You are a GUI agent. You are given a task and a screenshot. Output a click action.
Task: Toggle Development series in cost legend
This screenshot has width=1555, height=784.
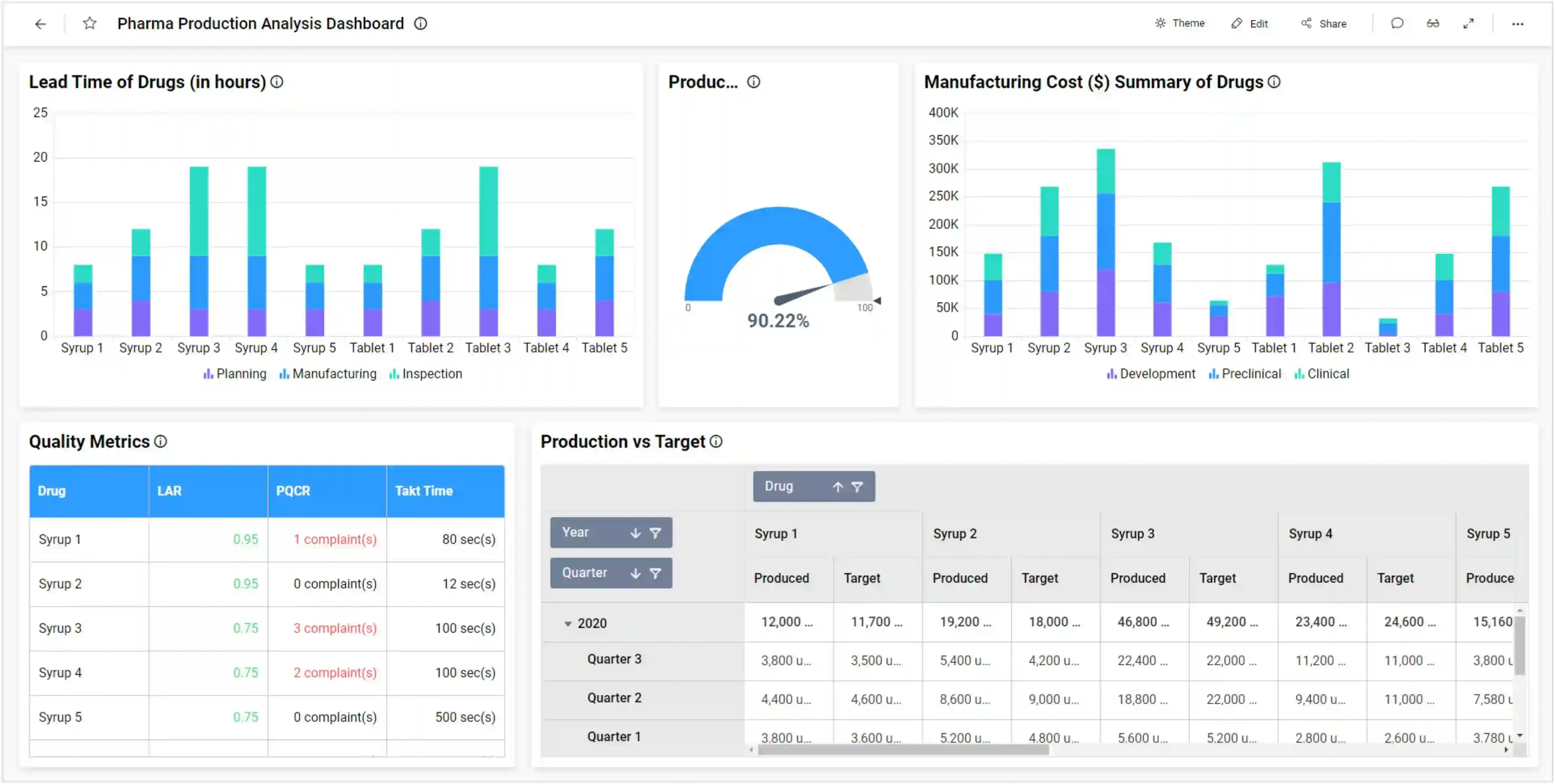[1151, 374]
